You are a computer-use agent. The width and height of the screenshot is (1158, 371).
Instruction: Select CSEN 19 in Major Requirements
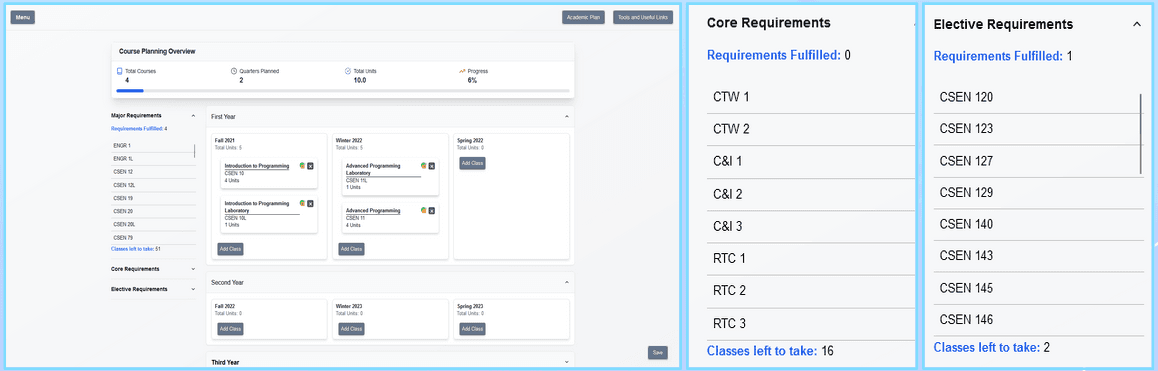pyautogui.click(x=153, y=198)
